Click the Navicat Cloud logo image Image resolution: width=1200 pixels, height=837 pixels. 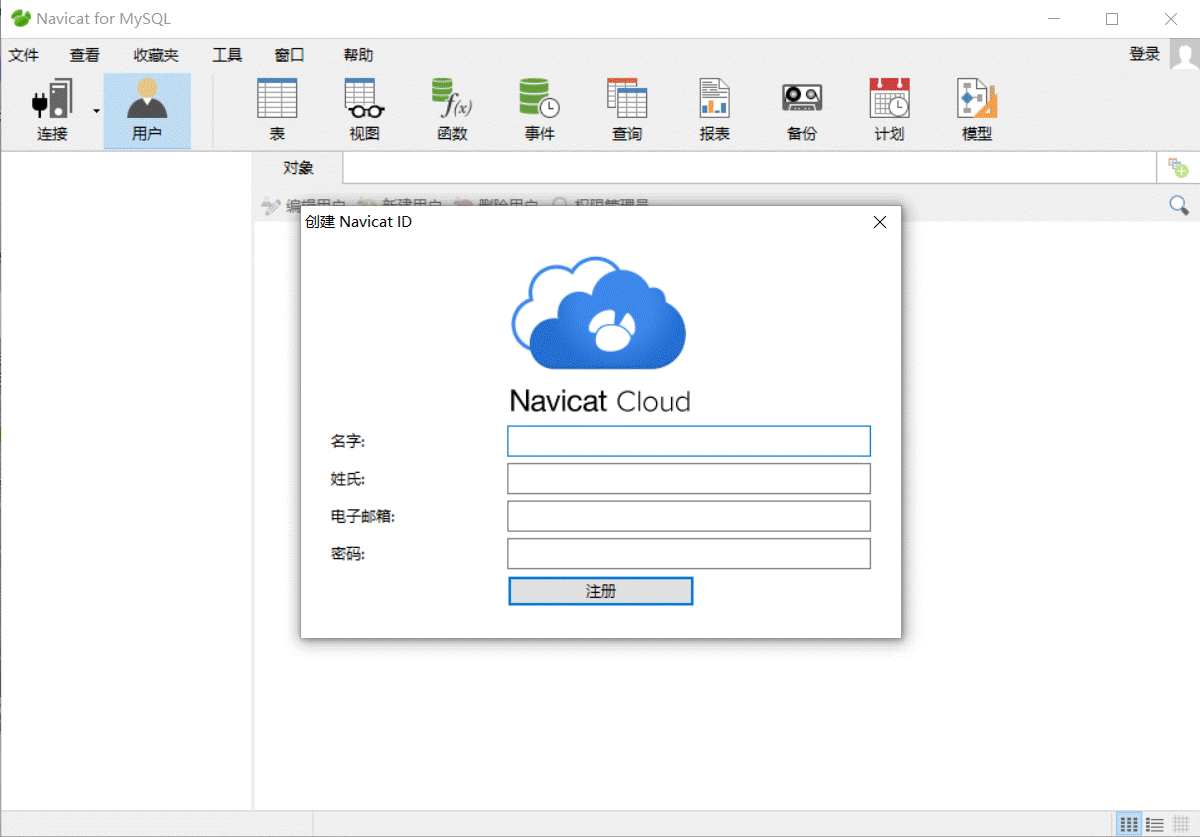(x=599, y=336)
